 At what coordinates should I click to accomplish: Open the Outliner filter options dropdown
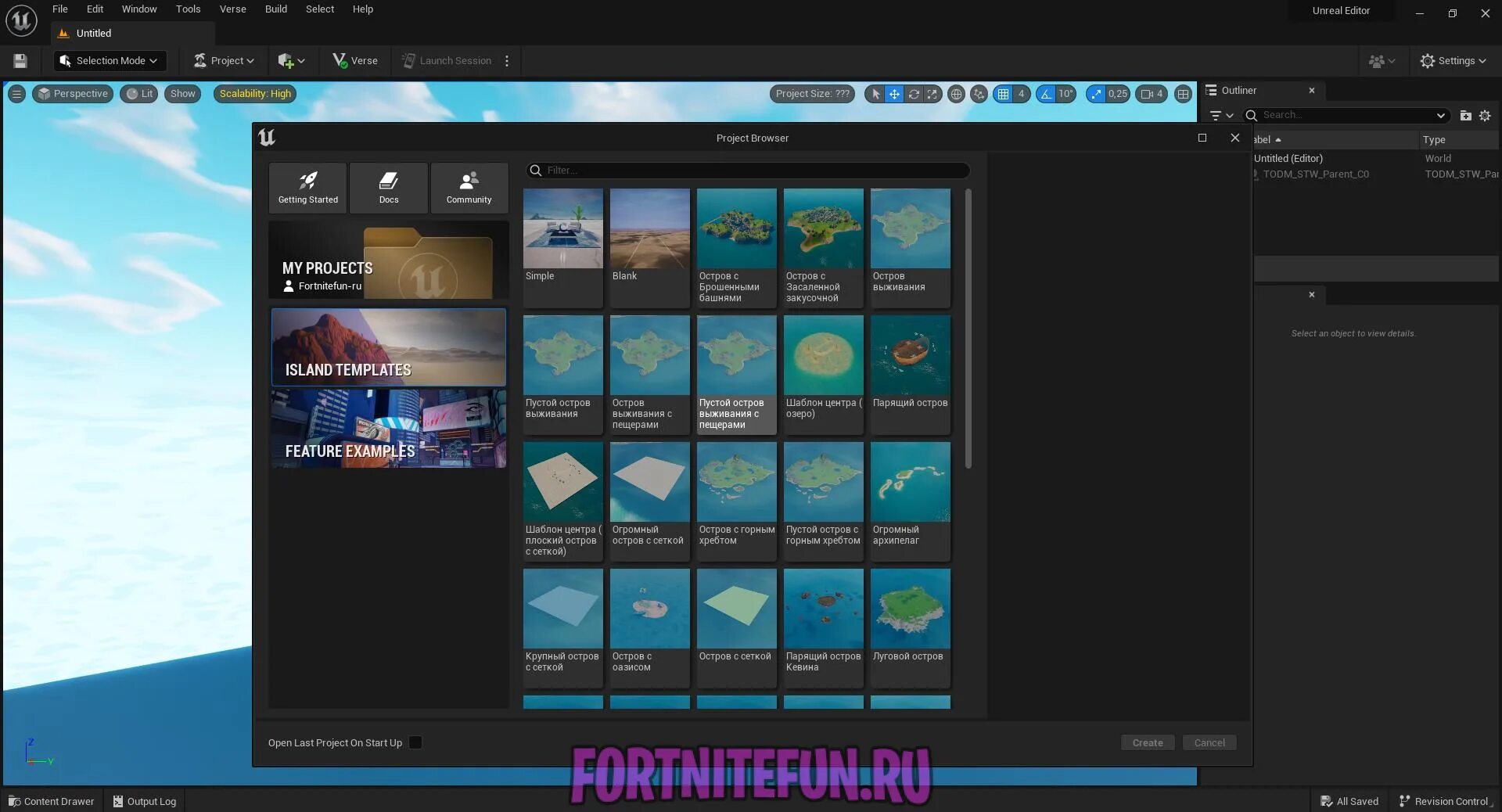1221,116
